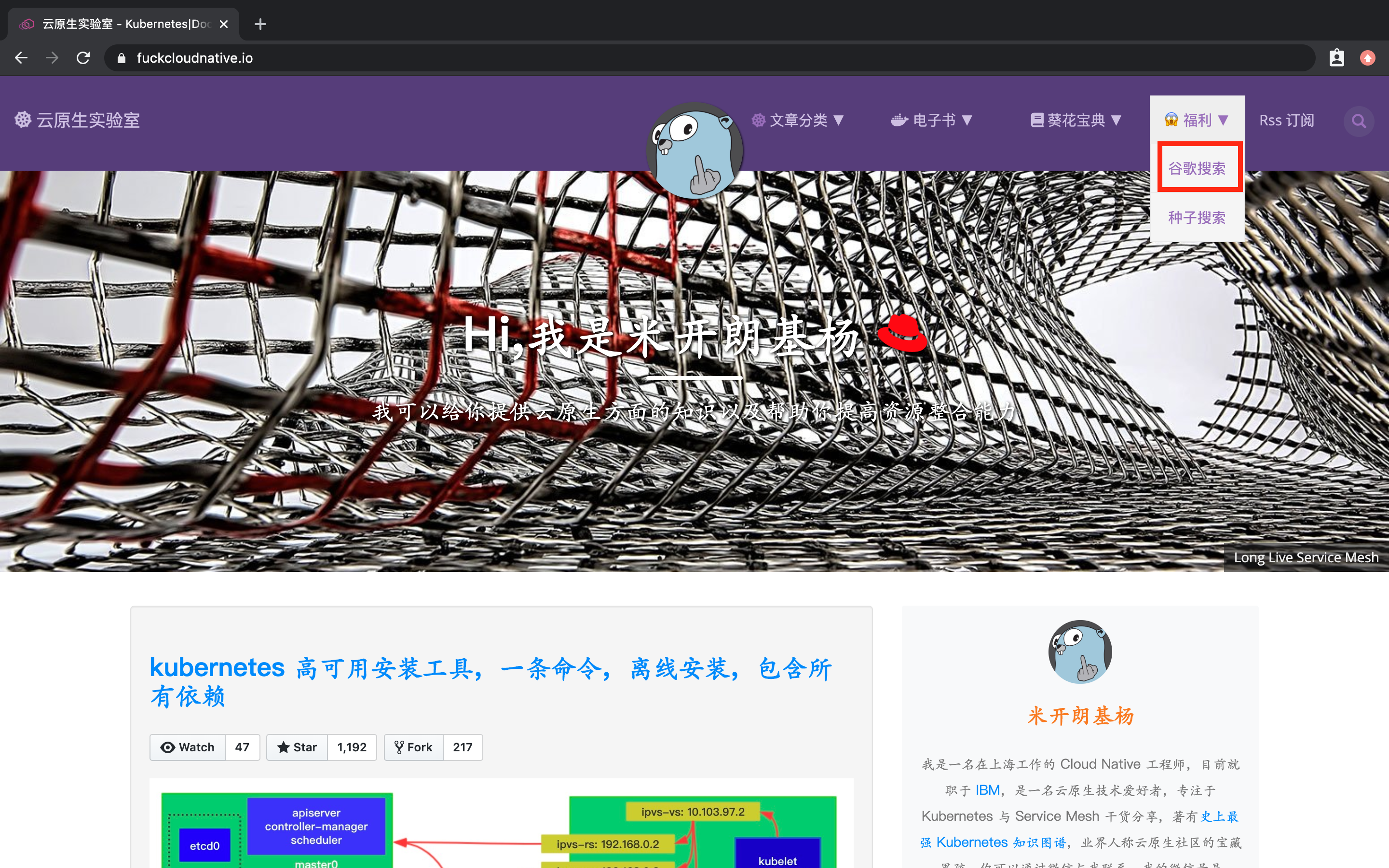Viewport: 1389px width, 868px height.
Task: Click the GitHub Star button
Action: tap(297, 747)
